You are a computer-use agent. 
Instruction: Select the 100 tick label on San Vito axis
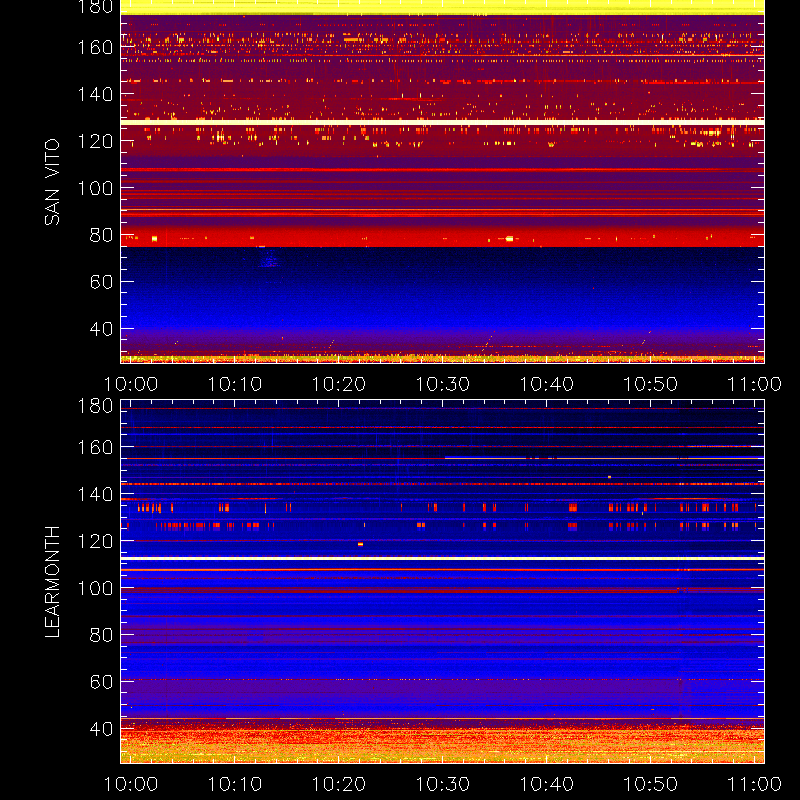(95, 188)
